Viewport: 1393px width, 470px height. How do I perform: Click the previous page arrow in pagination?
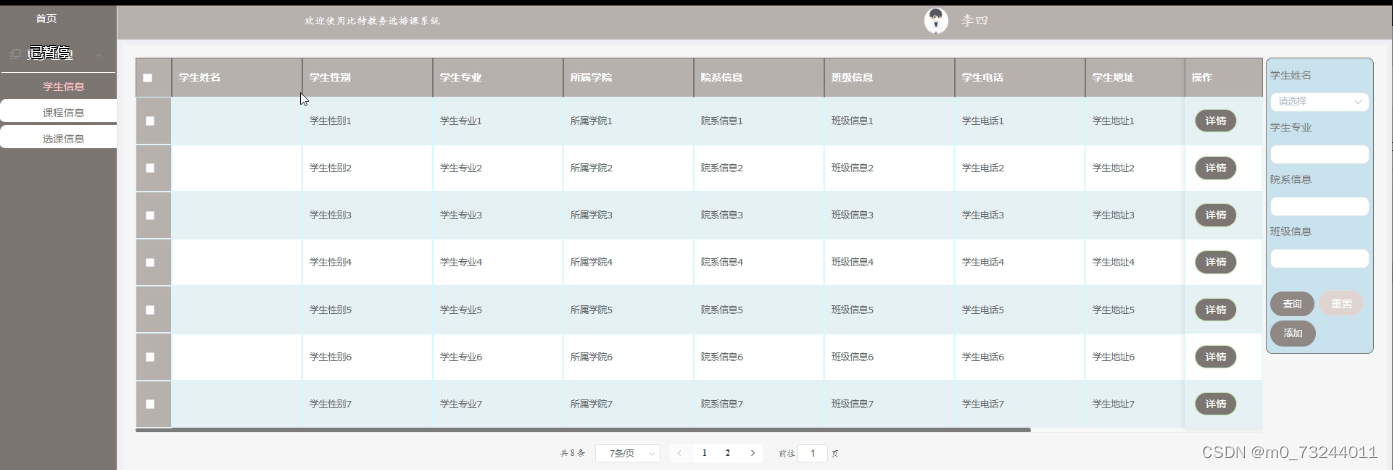point(680,453)
